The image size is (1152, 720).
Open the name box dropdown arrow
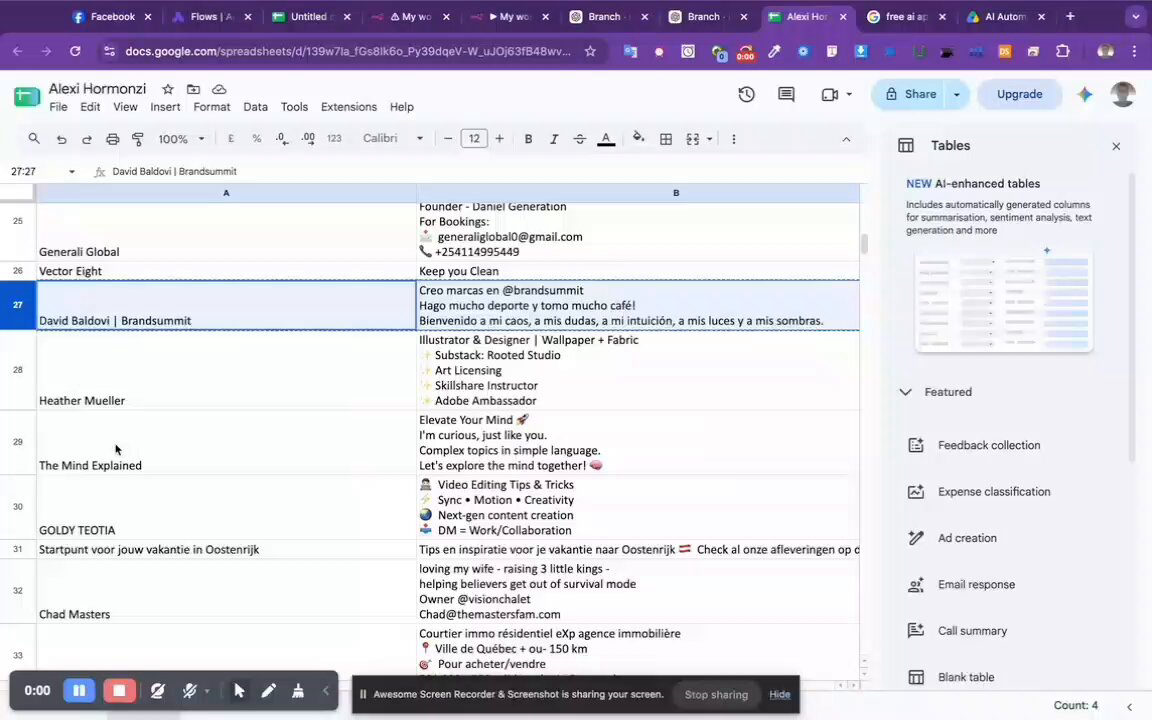71,171
